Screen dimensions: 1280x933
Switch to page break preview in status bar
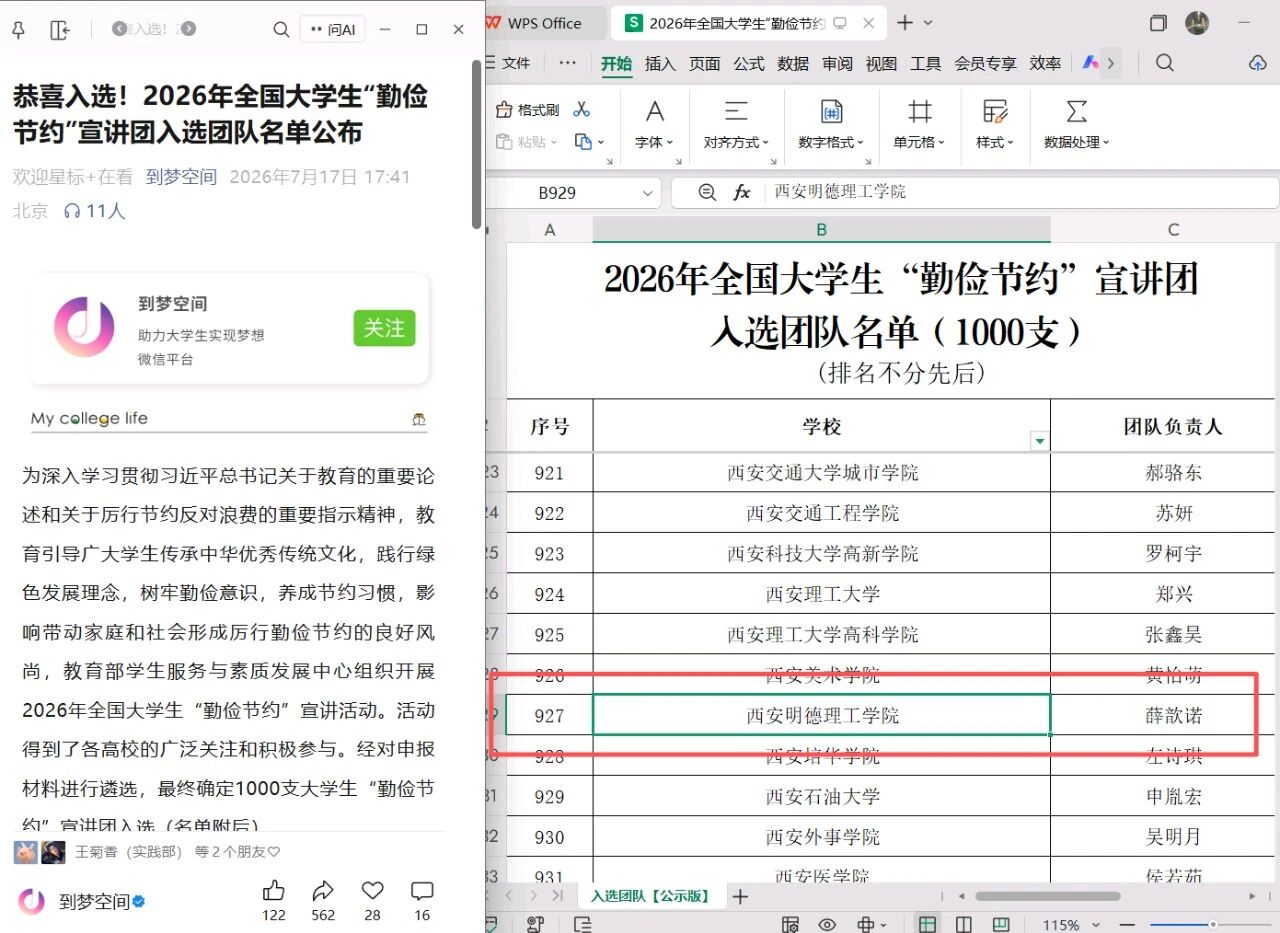(1000, 925)
